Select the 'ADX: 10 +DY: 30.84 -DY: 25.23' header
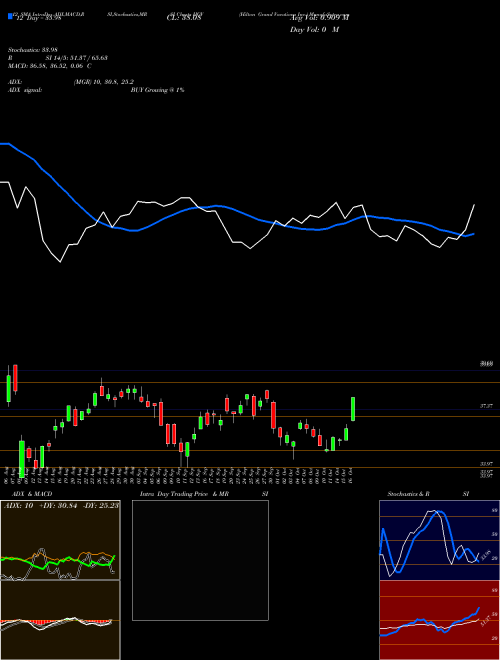The width and height of the screenshot is (500, 660). (x=61, y=505)
